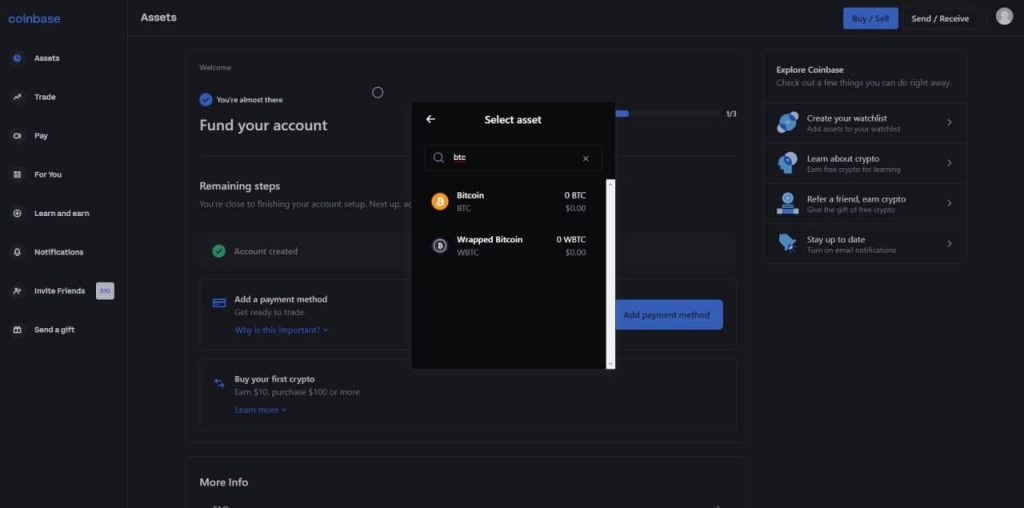Open the Assets sidebar icon
This screenshot has height=508, width=1024.
(x=18, y=58)
